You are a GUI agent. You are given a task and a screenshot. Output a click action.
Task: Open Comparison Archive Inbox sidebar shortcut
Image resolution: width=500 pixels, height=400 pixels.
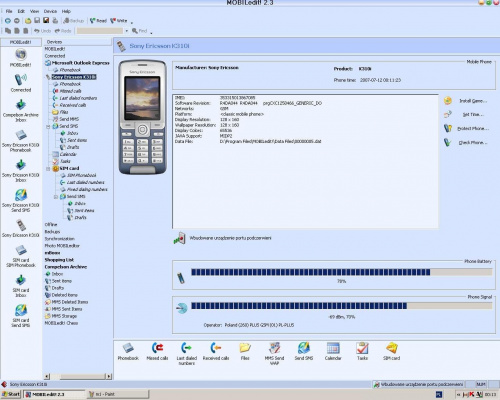pyautogui.click(x=21, y=111)
